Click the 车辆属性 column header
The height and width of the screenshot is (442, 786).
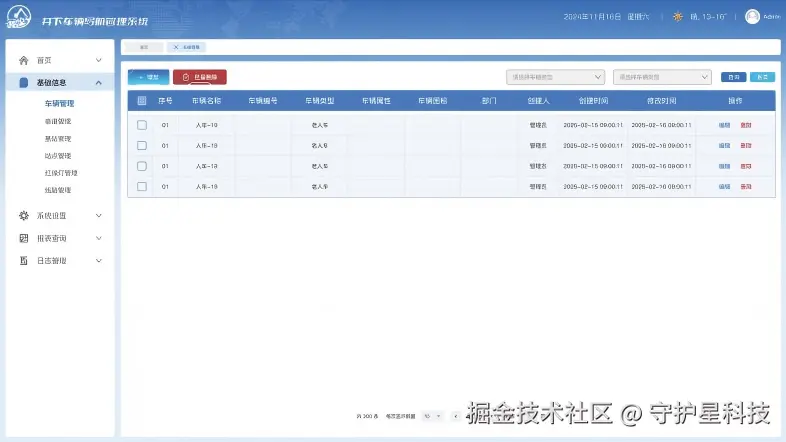[376, 101]
